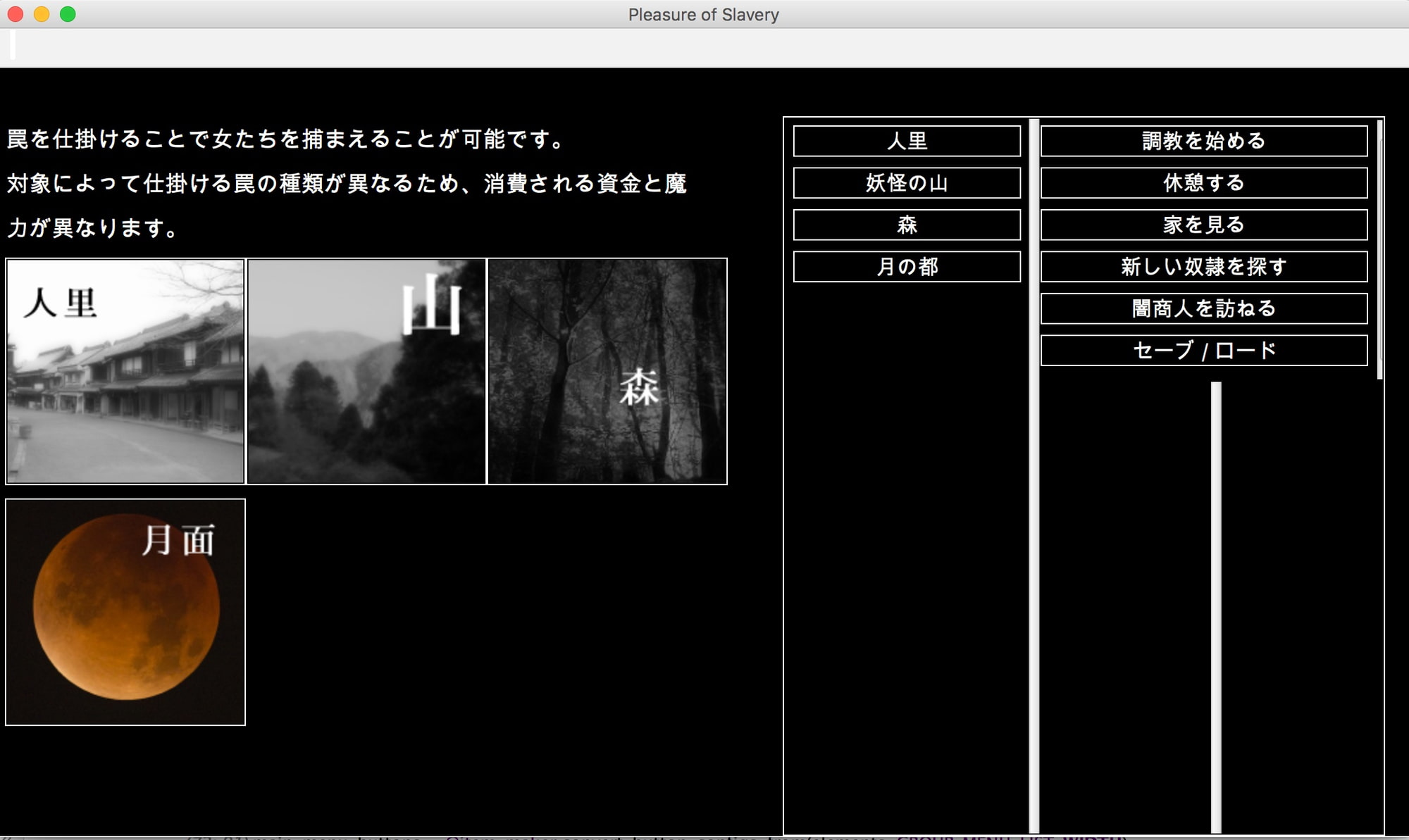Click the Pleasure of Slavery title bar
This screenshot has height=840, width=1409.
[x=704, y=14]
